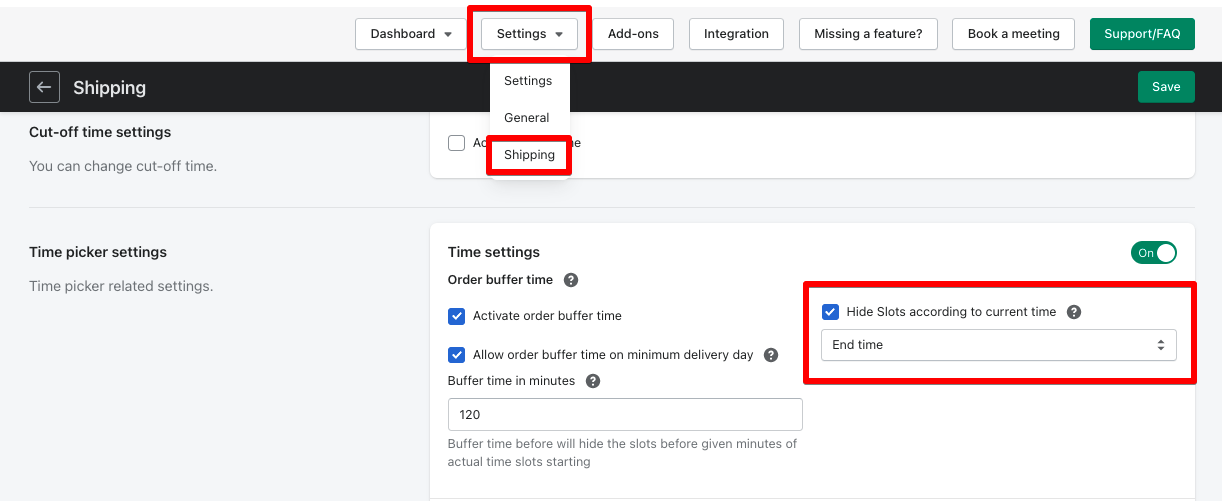Screen dimensions: 1222x501
Task: Uncheck Allow order buffer time on minimum delivery day
Action: [x=457, y=355]
